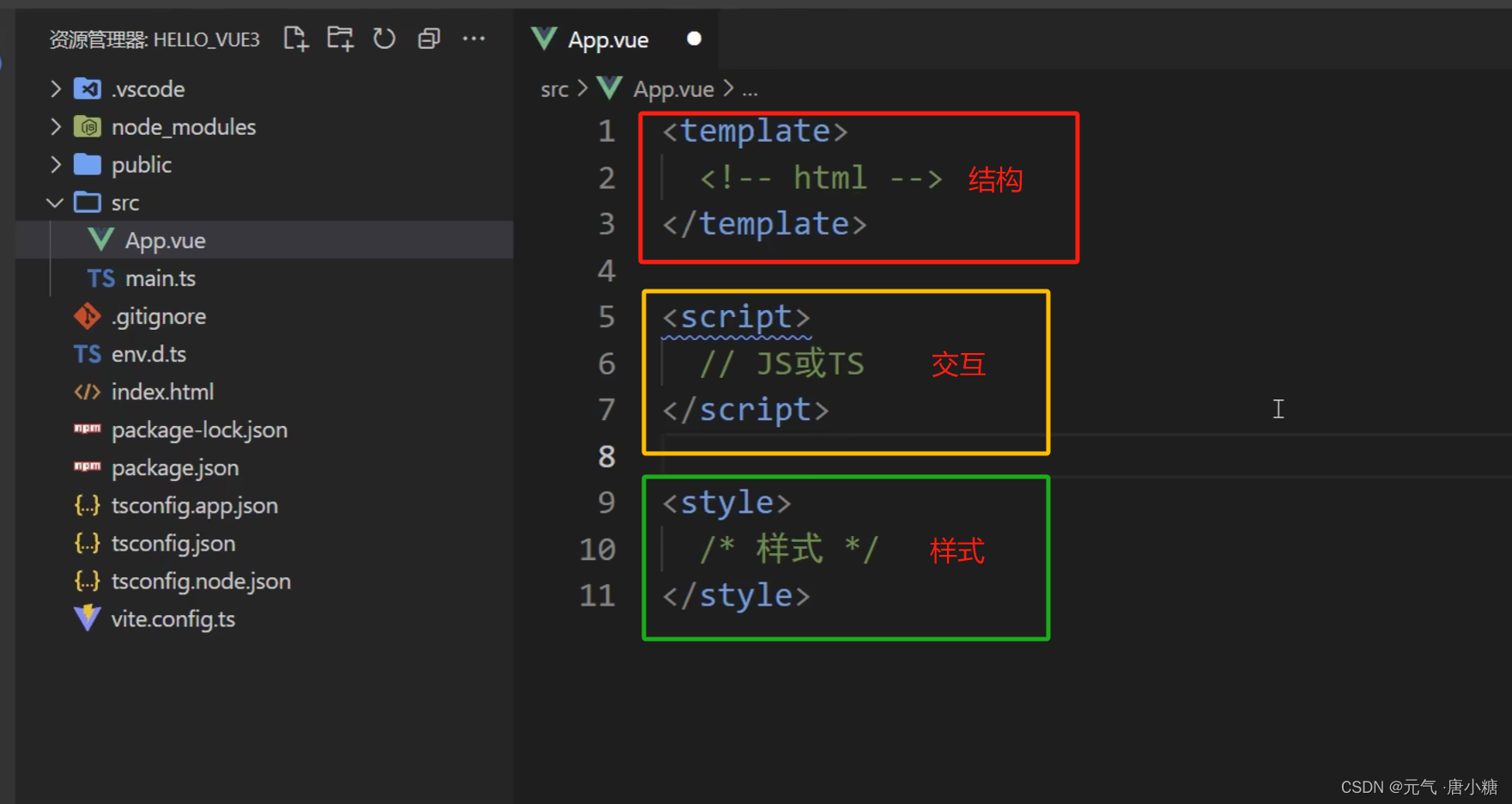Click src in the breadcrumb bar
The height and width of the screenshot is (804, 1512).
click(x=554, y=88)
